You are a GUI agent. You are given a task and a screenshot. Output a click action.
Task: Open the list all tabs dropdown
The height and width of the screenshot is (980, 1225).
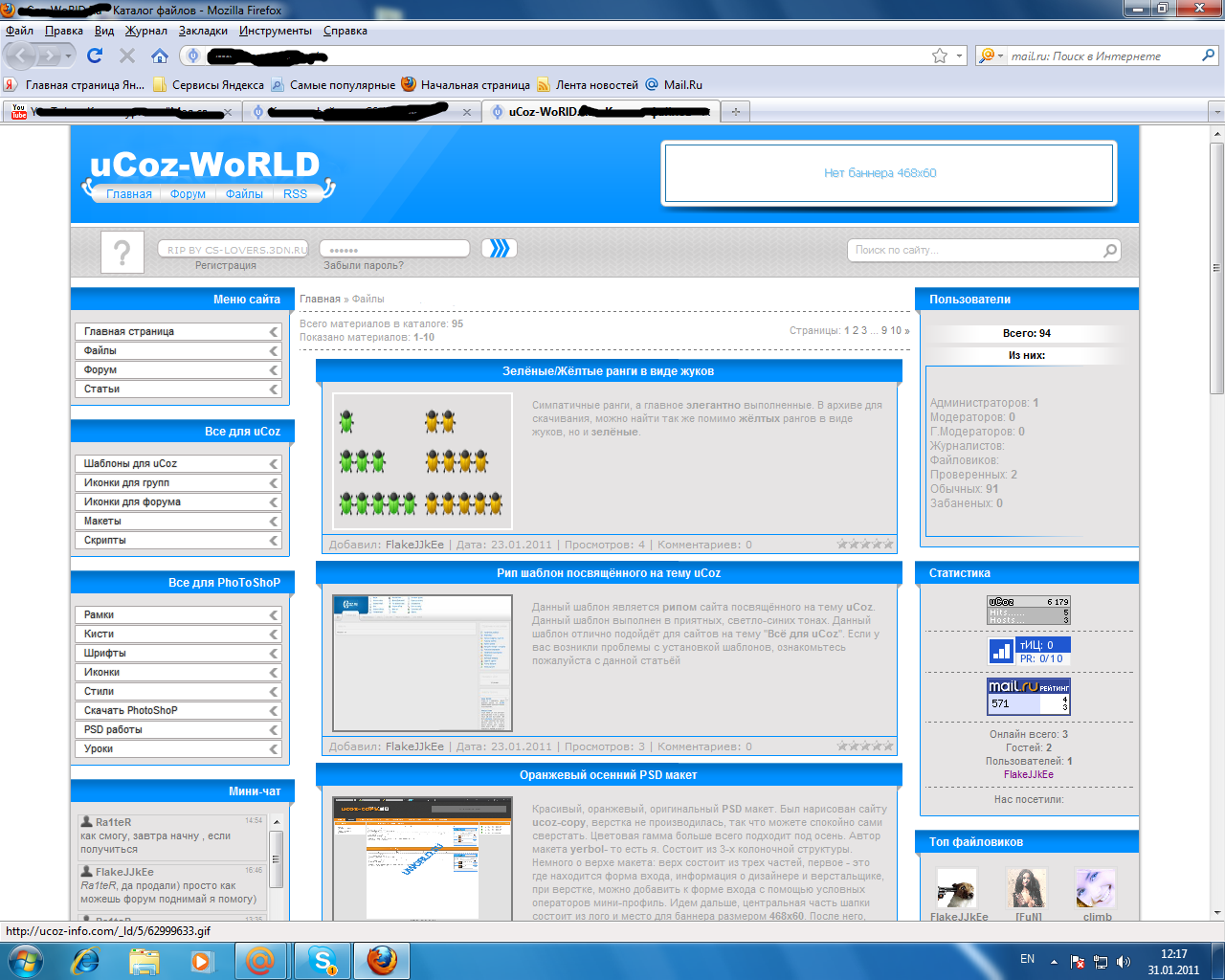tap(1216, 112)
